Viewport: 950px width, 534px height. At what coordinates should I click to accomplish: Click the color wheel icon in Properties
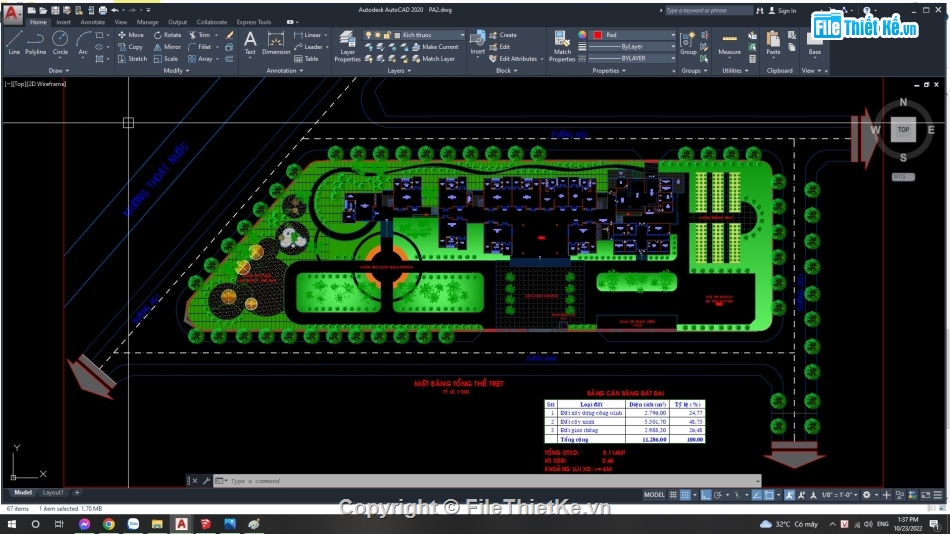coord(582,35)
